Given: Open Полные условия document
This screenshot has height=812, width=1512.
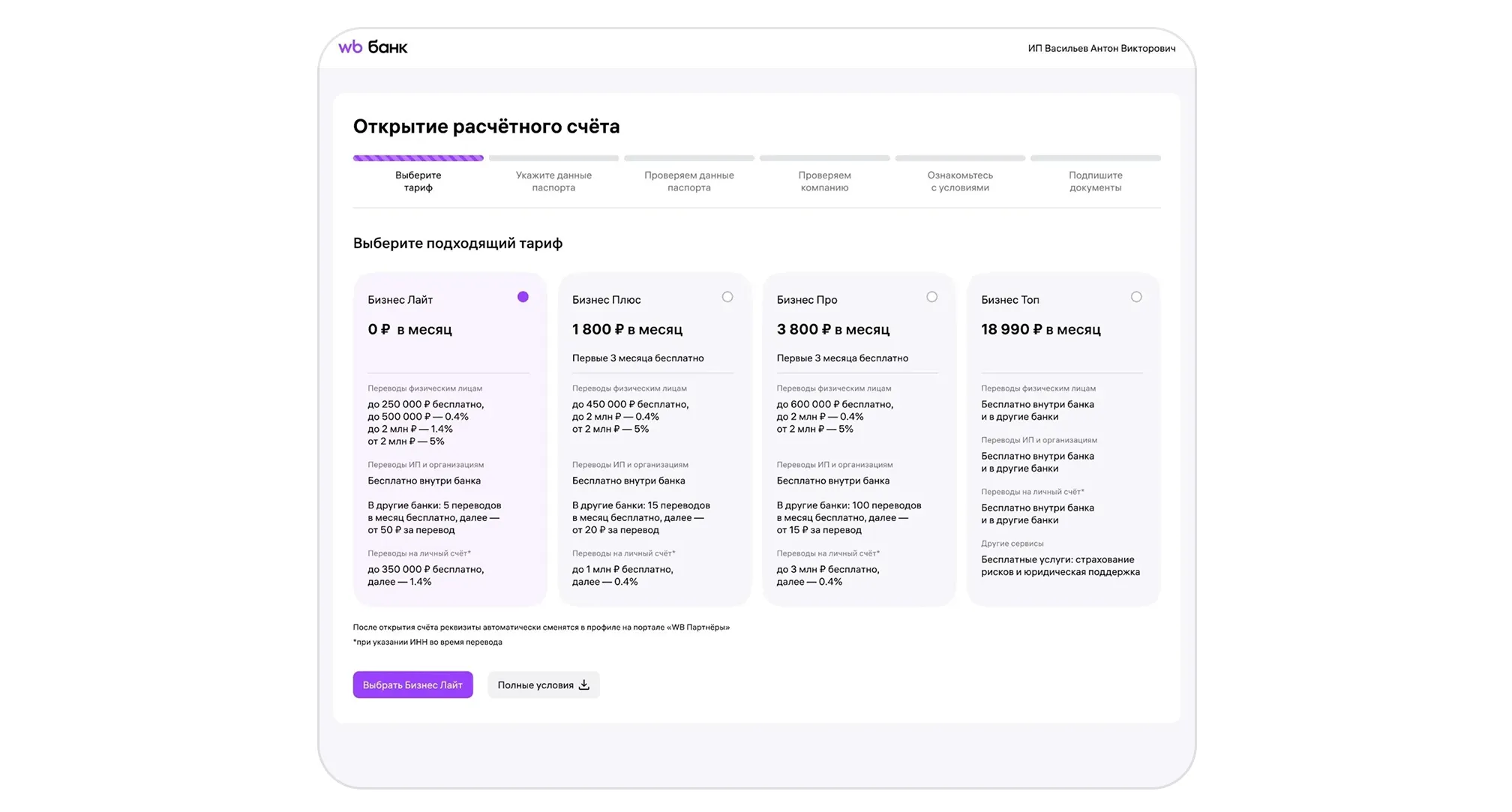Looking at the screenshot, I should pyautogui.click(x=535, y=685).
